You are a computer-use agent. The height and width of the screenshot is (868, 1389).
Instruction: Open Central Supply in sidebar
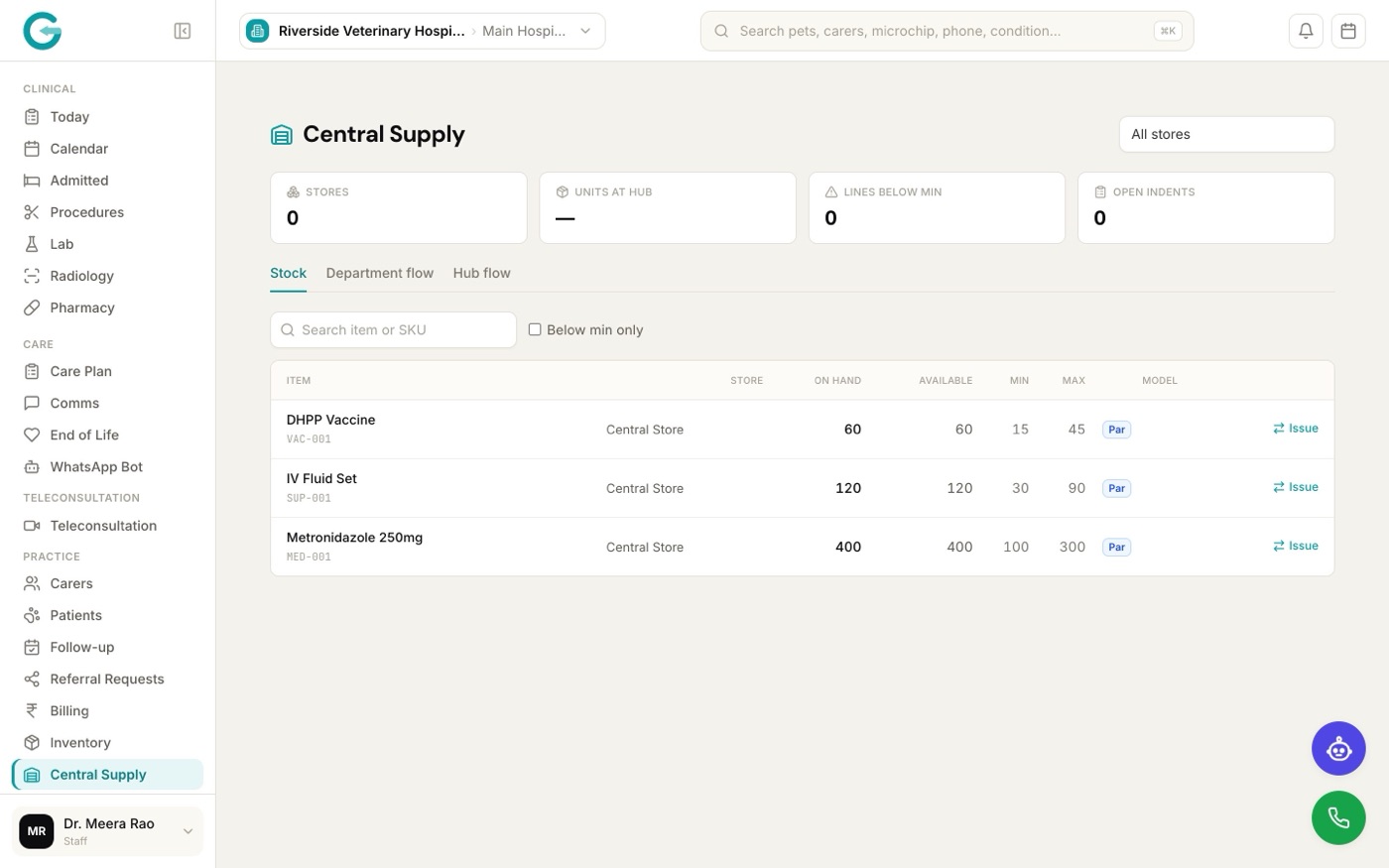[x=107, y=775]
